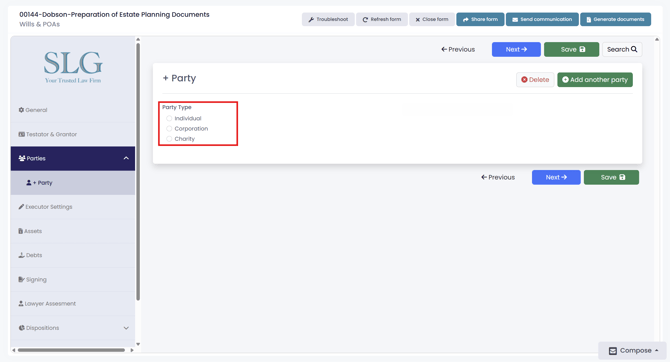Click the Parties people icon

22,158
